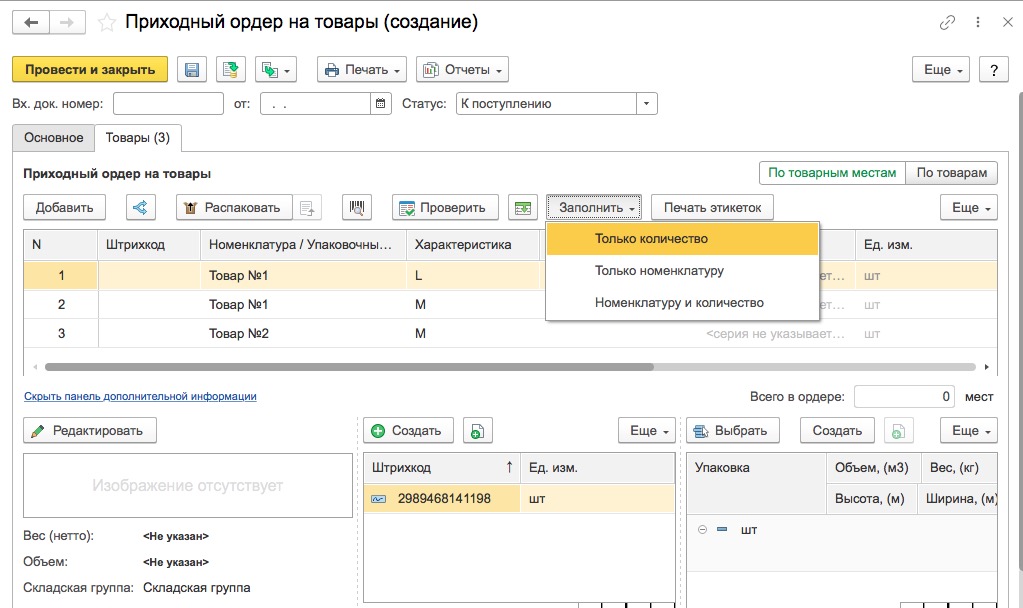
Task: Select barcode 2989468141198 row
Action: (519, 498)
